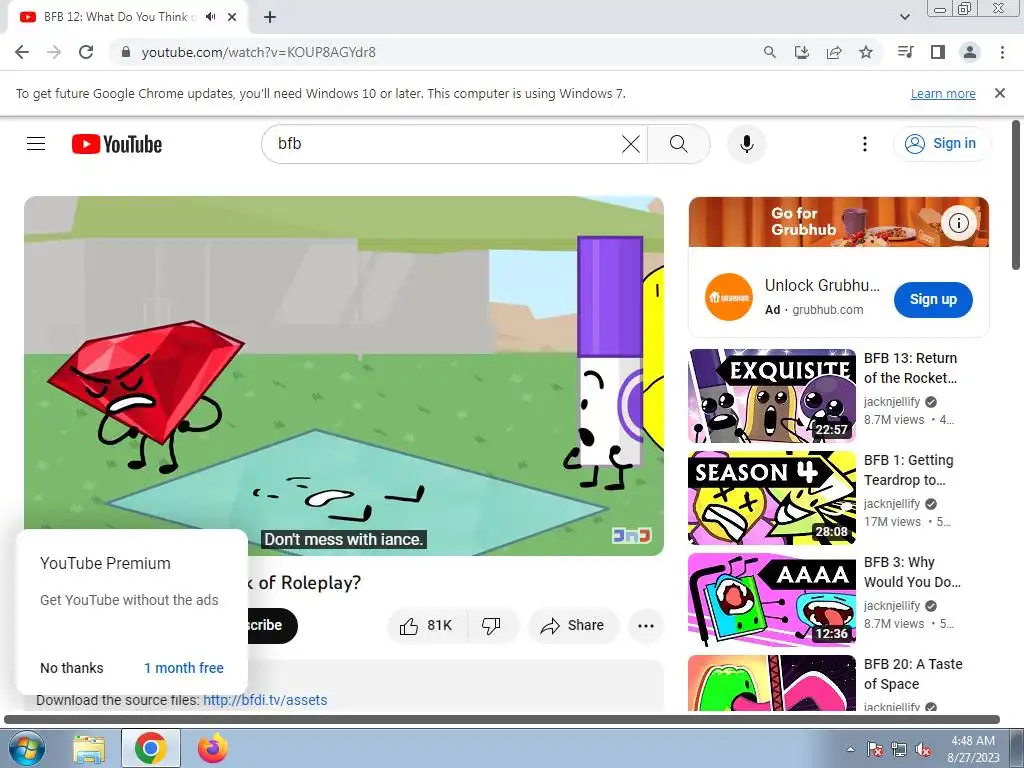Go back in browser history

(x=22, y=52)
